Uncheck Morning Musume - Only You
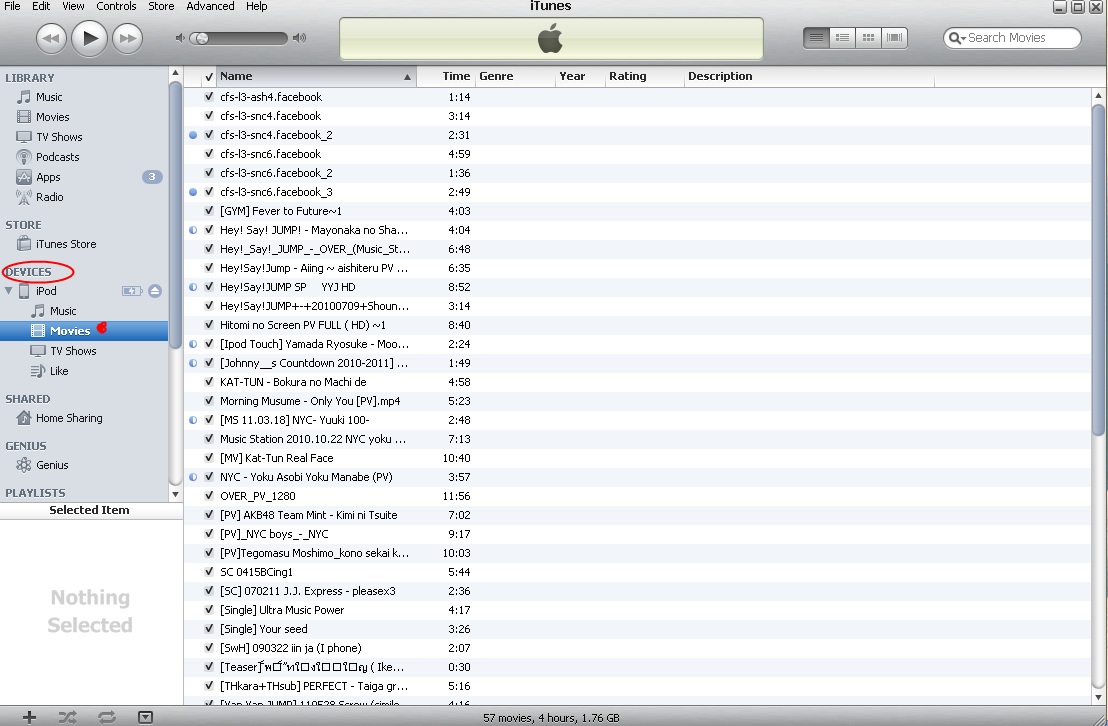This screenshot has width=1108, height=726. pos(209,401)
